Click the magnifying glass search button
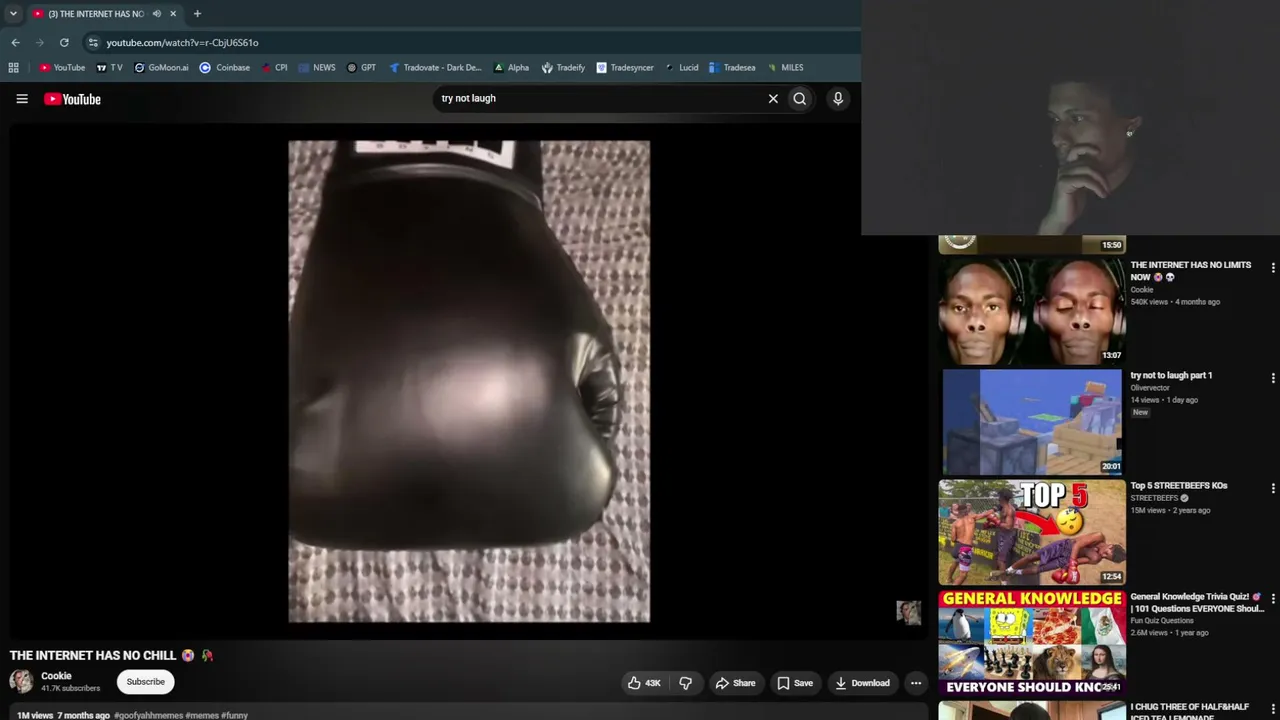 point(800,99)
